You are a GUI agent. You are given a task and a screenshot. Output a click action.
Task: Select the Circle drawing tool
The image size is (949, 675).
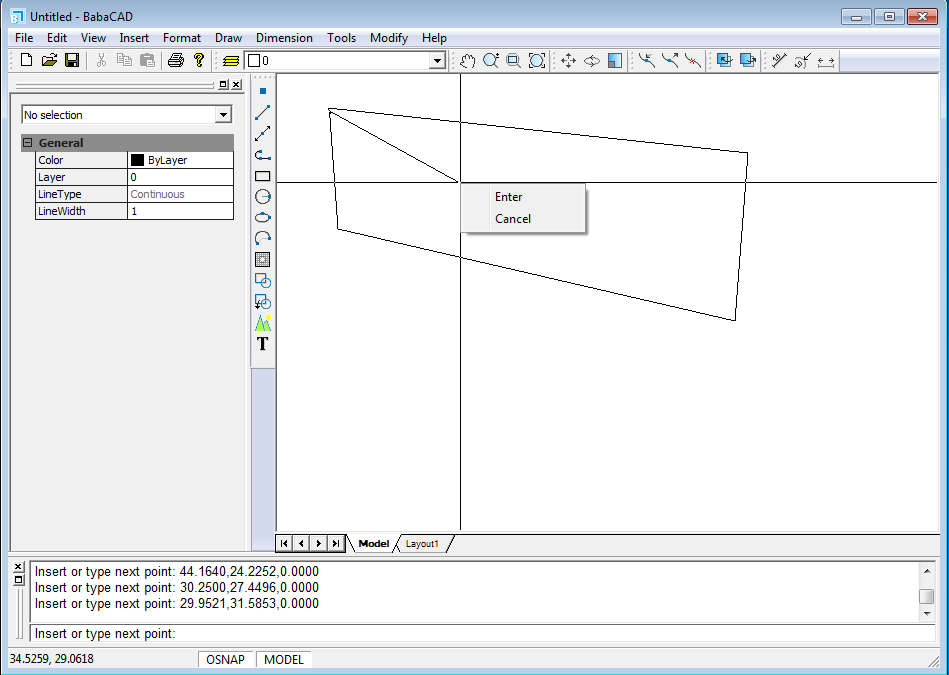point(263,196)
